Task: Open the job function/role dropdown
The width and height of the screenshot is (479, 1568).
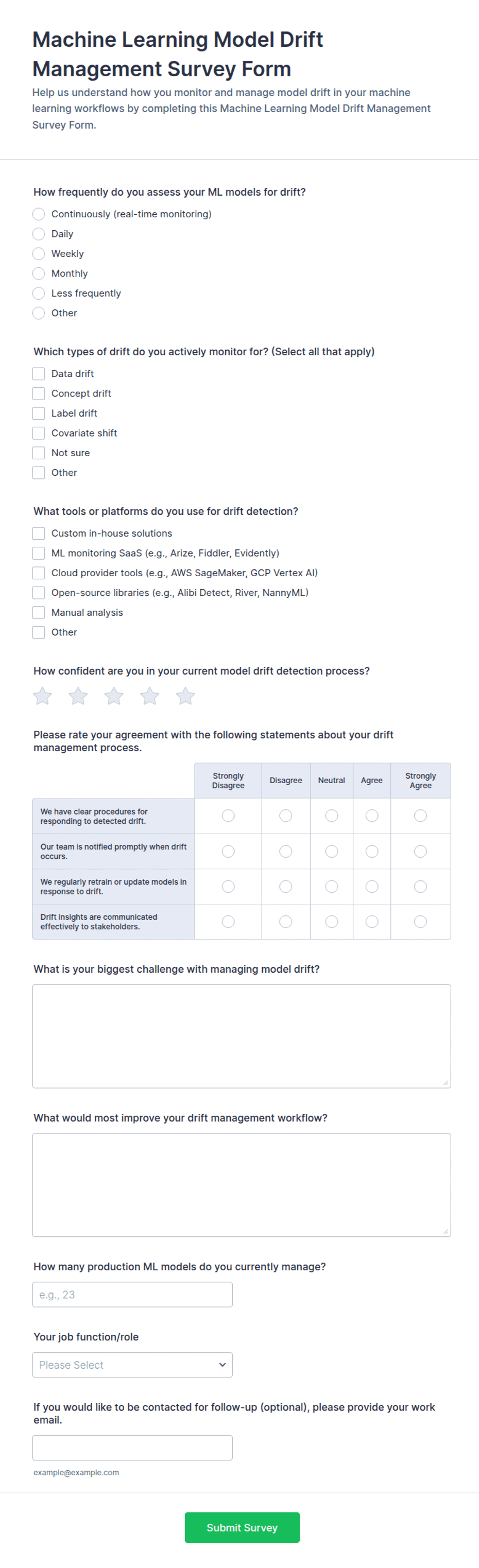Action: 132,1365
